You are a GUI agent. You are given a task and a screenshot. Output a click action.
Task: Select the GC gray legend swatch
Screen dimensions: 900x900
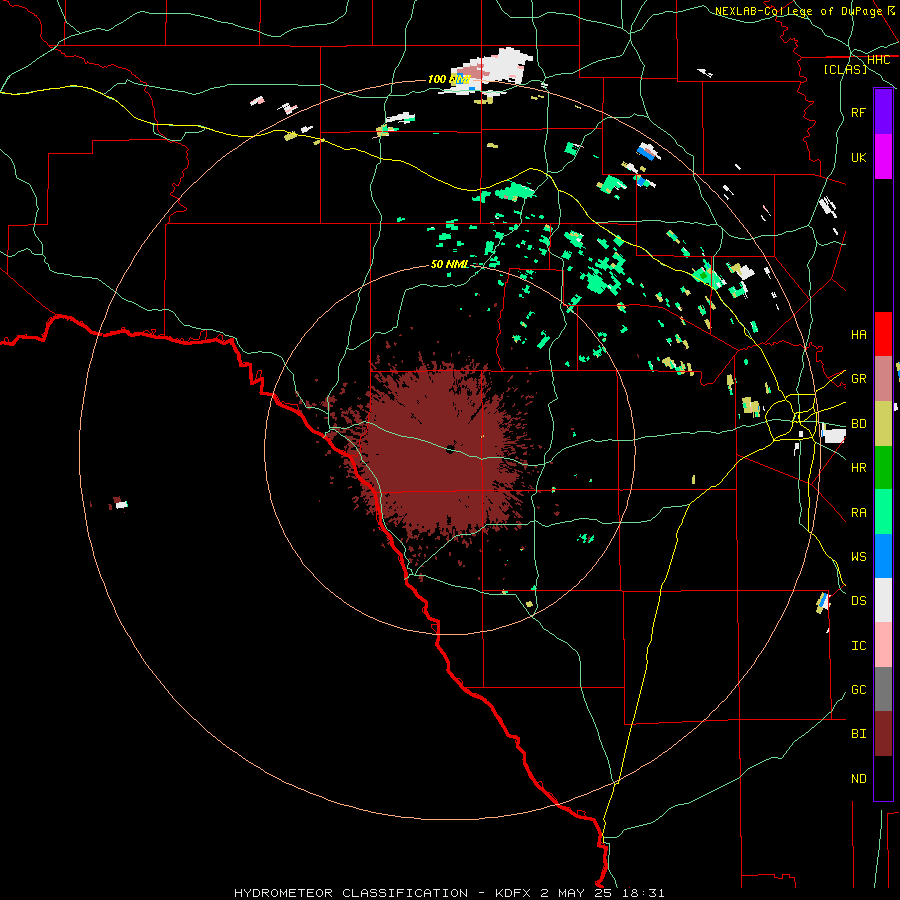coord(883,689)
